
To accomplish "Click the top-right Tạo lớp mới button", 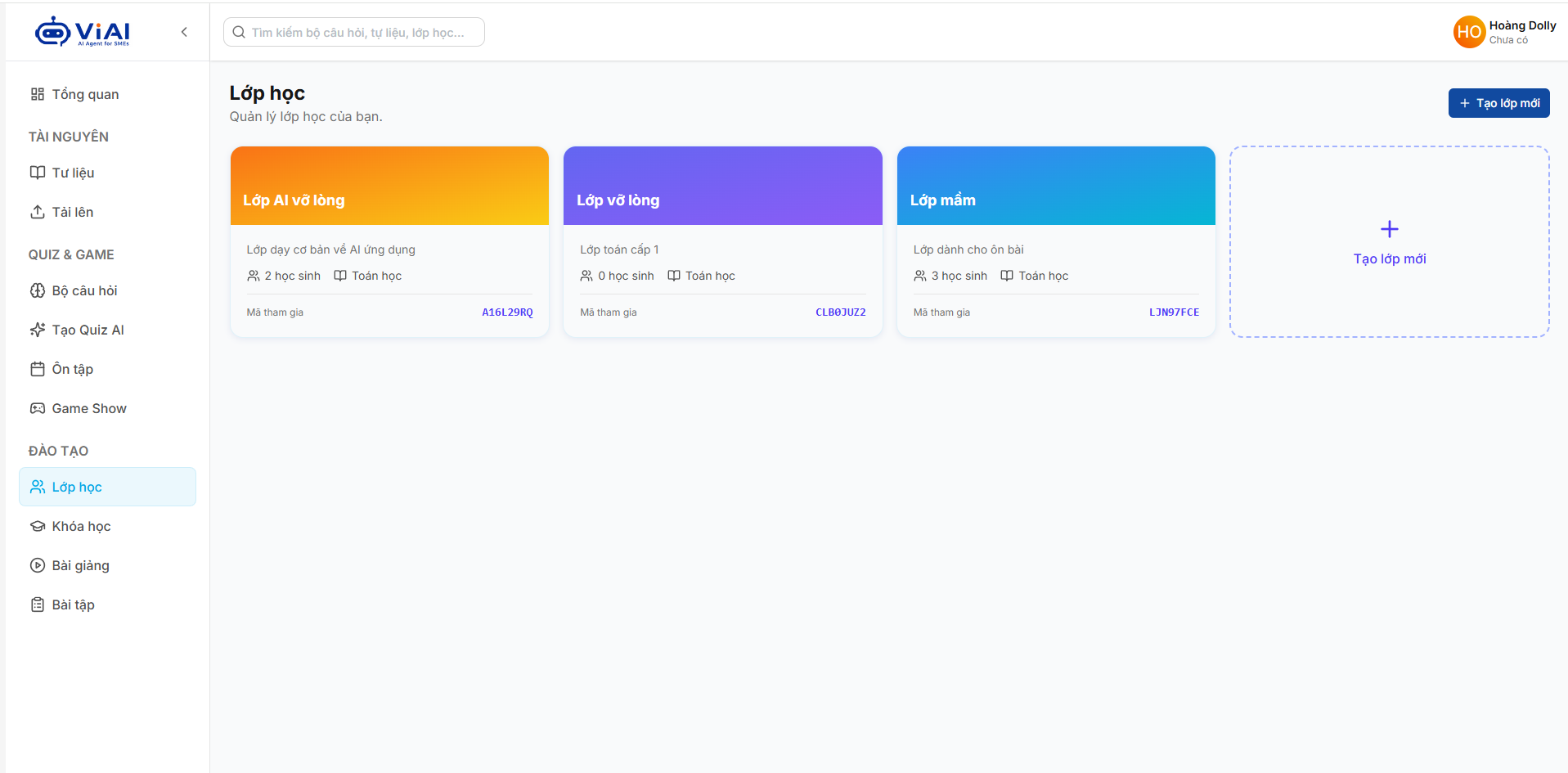I will point(1498,103).
